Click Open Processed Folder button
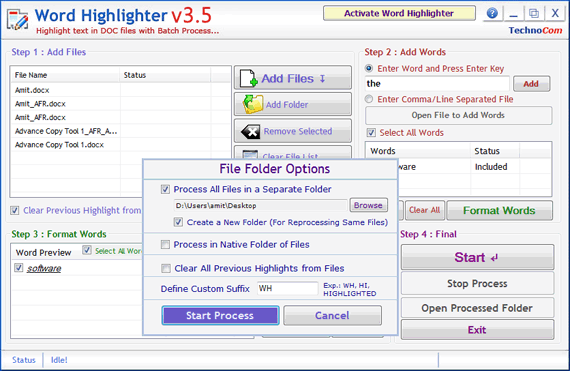The image size is (570, 371). (477, 308)
